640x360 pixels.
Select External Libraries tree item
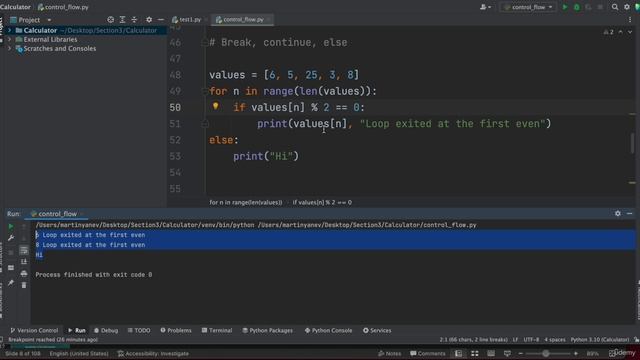pyautogui.click(x=50, y=40)
